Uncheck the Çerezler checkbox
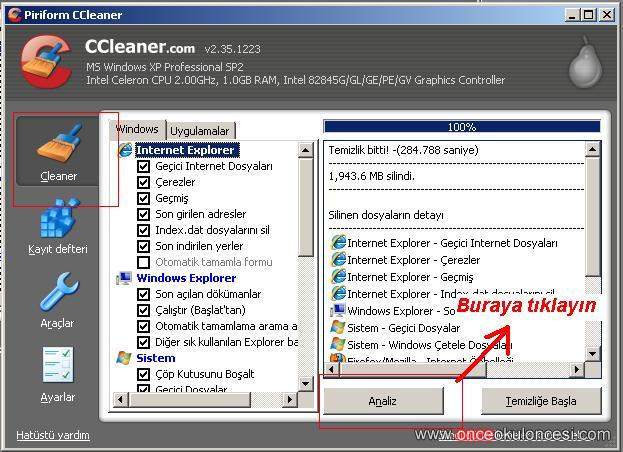Screen dimensions: 623x452 point(143,182)
